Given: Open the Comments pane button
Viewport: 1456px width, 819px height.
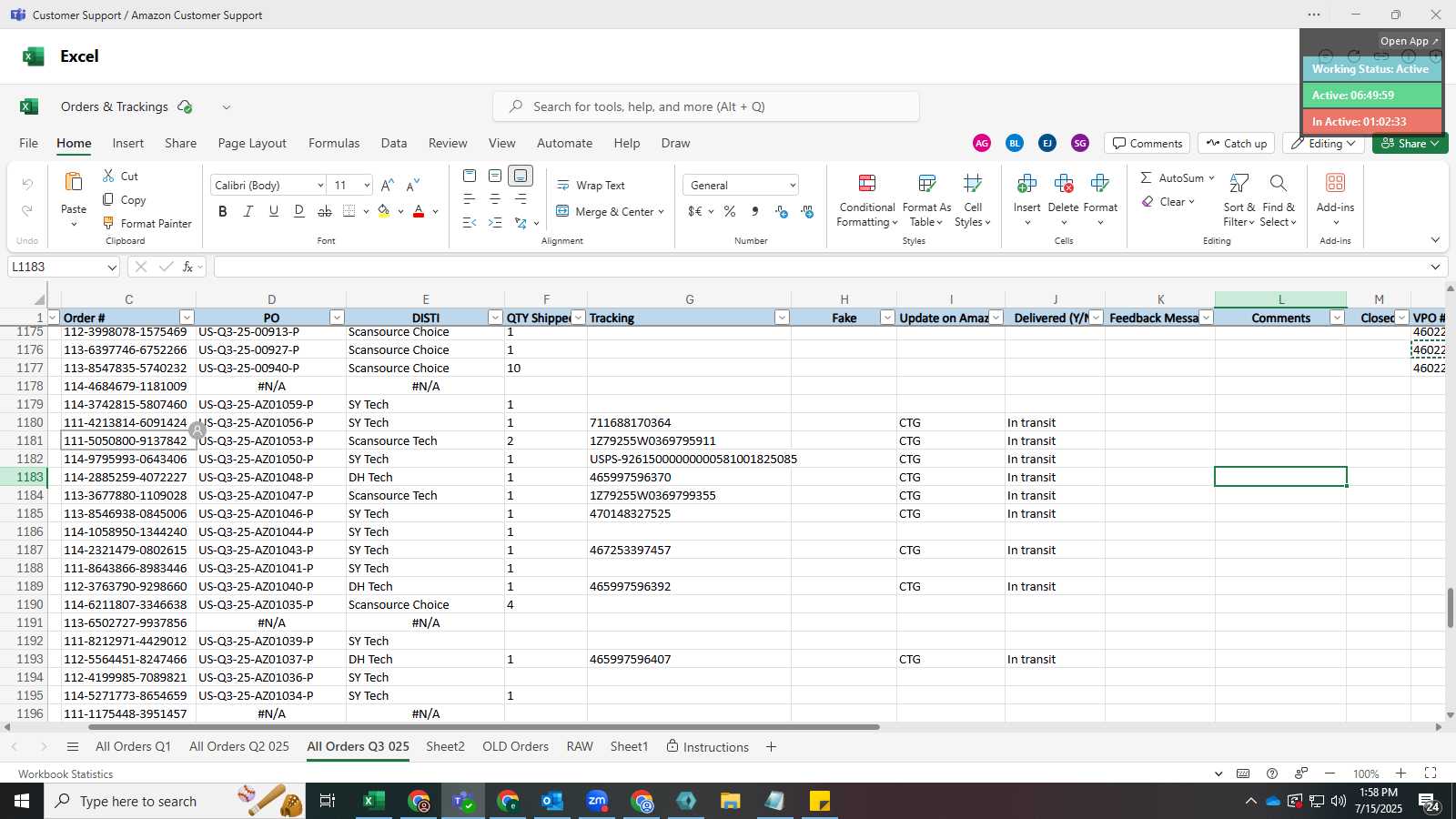Looking at the screenshot, I should pos(1148,143).
